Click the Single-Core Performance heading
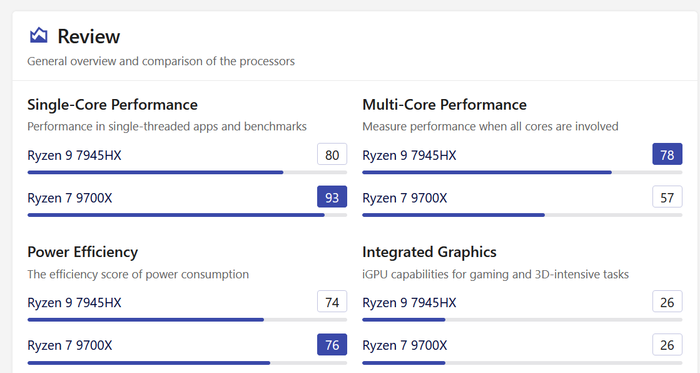Screen dimensions: 700x373 (x=112, y=105)
